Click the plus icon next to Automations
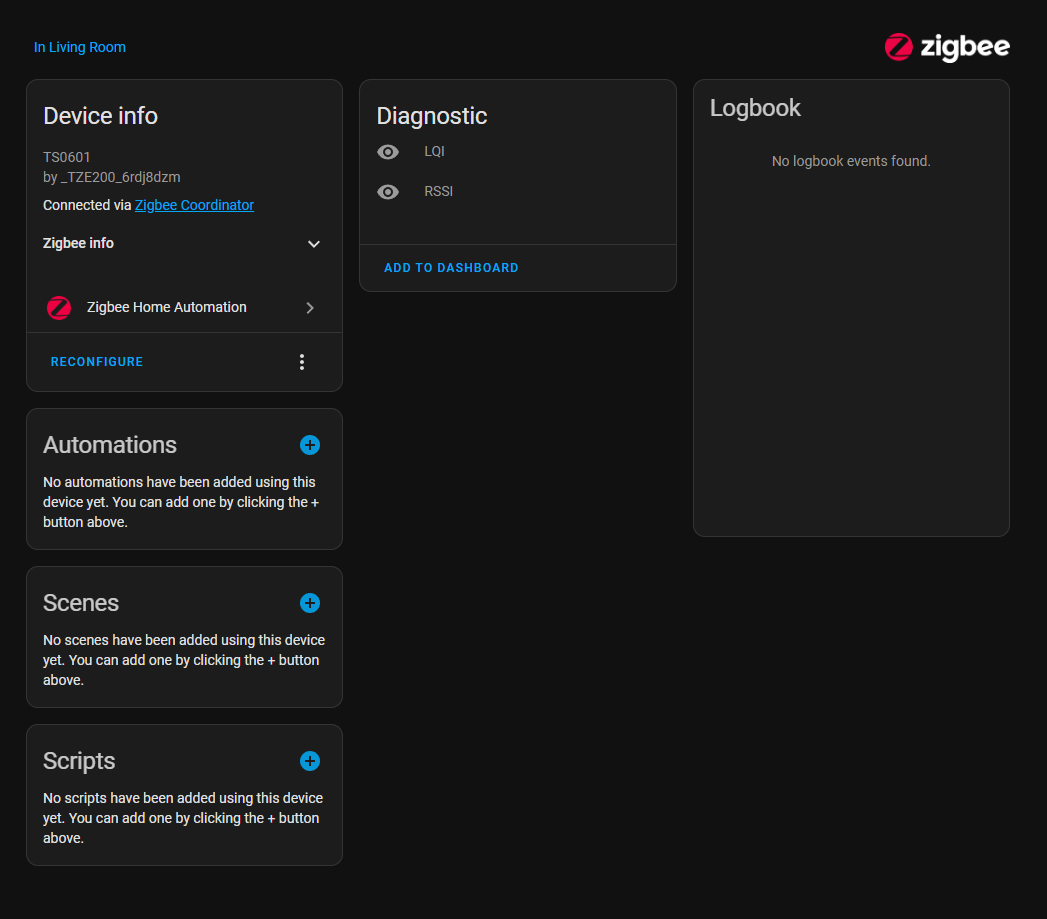1047x919 pixels. click(x=310, y=445)
